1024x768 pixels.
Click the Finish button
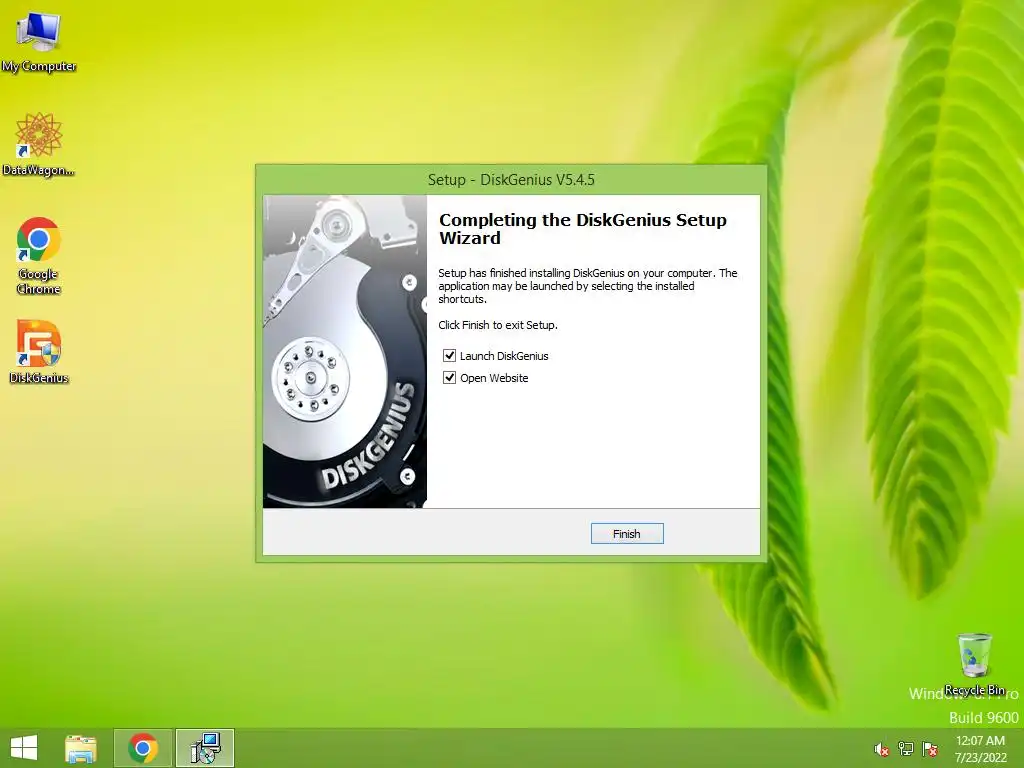pos(627,534)
